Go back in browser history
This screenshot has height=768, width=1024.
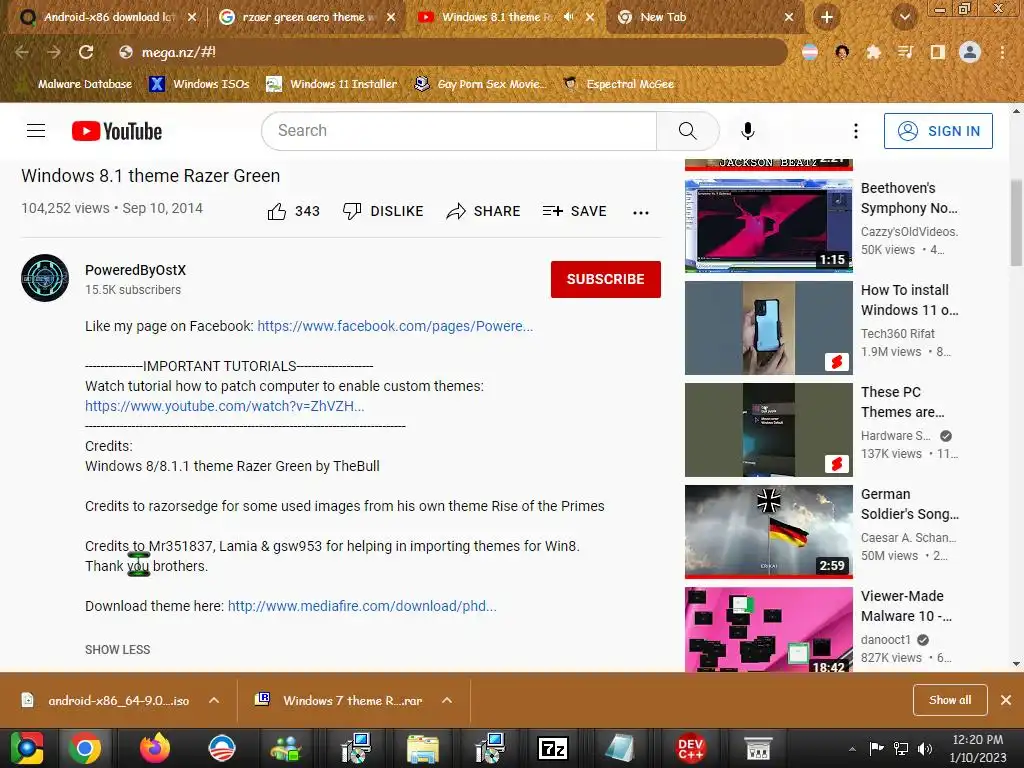[x=22, y=52]
